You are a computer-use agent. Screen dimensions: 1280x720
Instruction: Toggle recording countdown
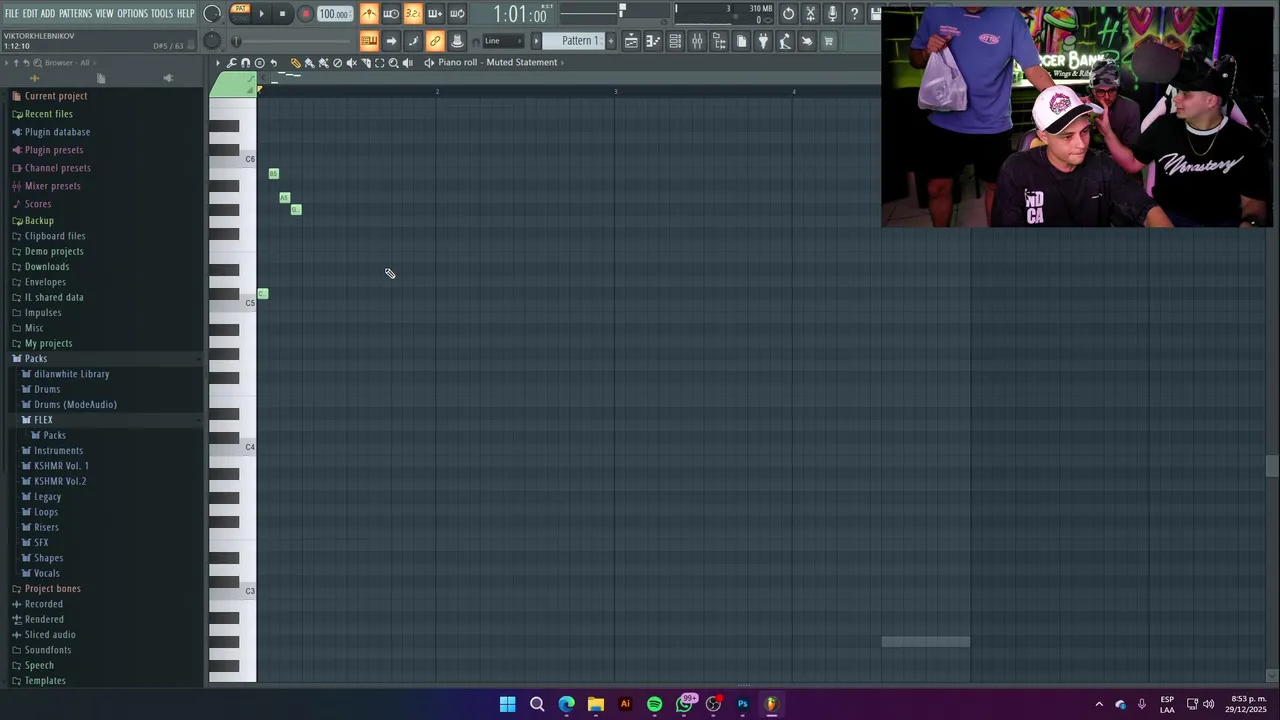tap(413, 14)
